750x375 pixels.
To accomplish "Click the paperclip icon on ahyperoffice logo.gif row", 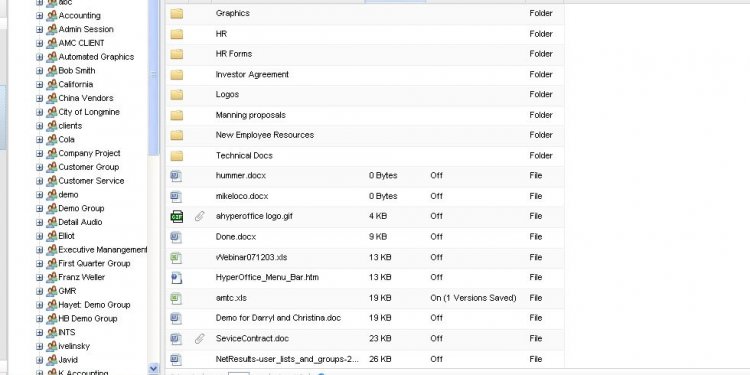I will coord(199,216).
